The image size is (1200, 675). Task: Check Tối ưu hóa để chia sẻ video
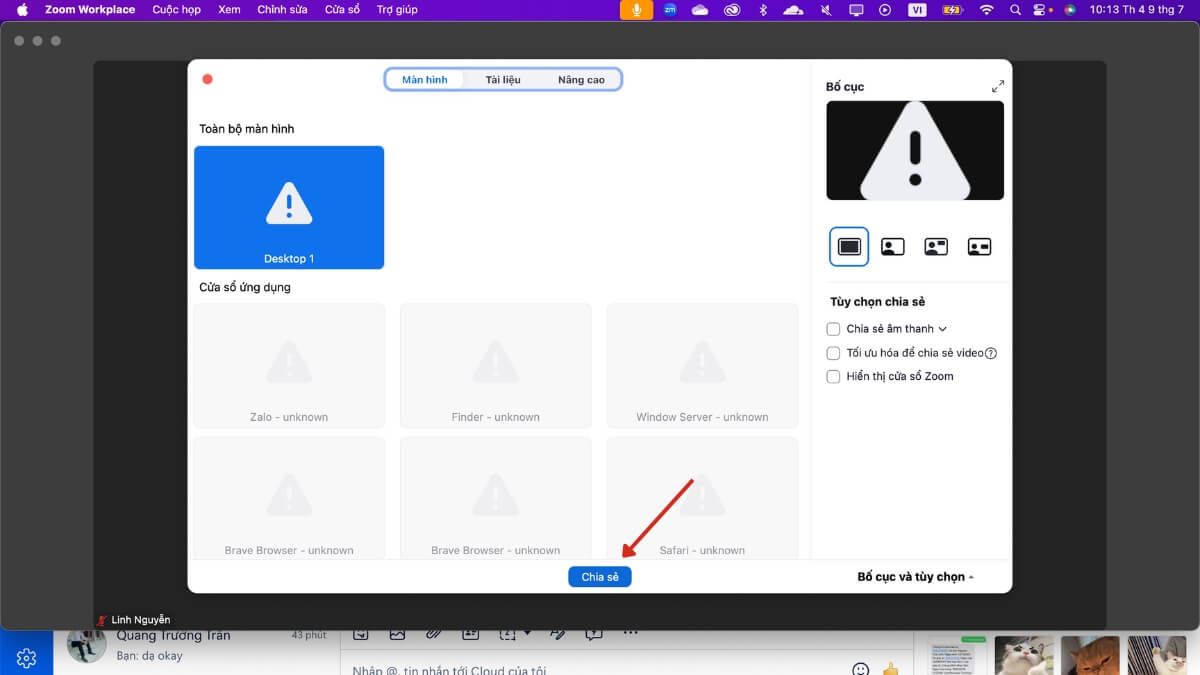[833, 353]
